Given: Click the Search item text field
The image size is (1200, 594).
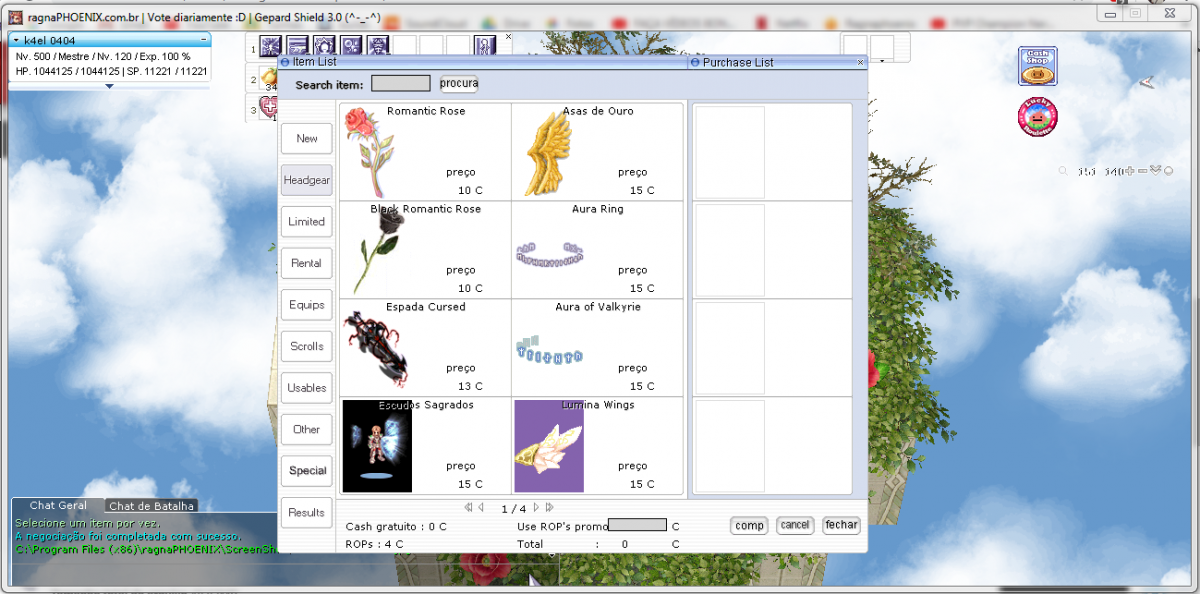Looking at the screenshot, I should [400, 84].
